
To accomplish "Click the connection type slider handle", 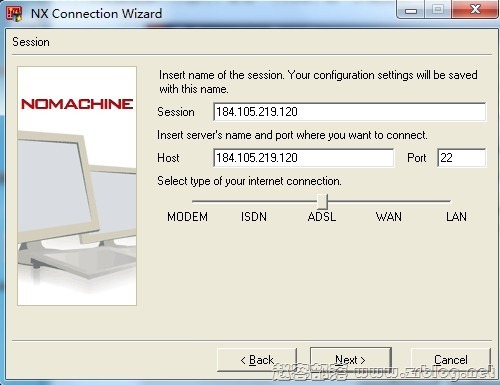I will pyautogui.click(x=322, y=202).
